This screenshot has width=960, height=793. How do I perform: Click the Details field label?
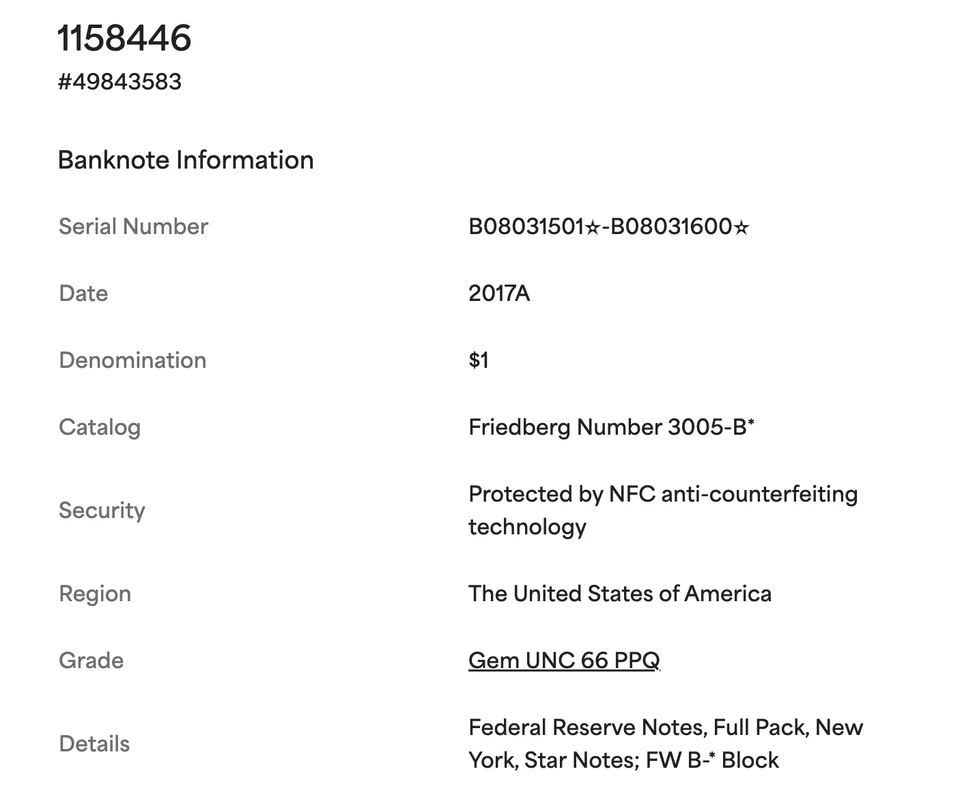(x=94, y=744)
